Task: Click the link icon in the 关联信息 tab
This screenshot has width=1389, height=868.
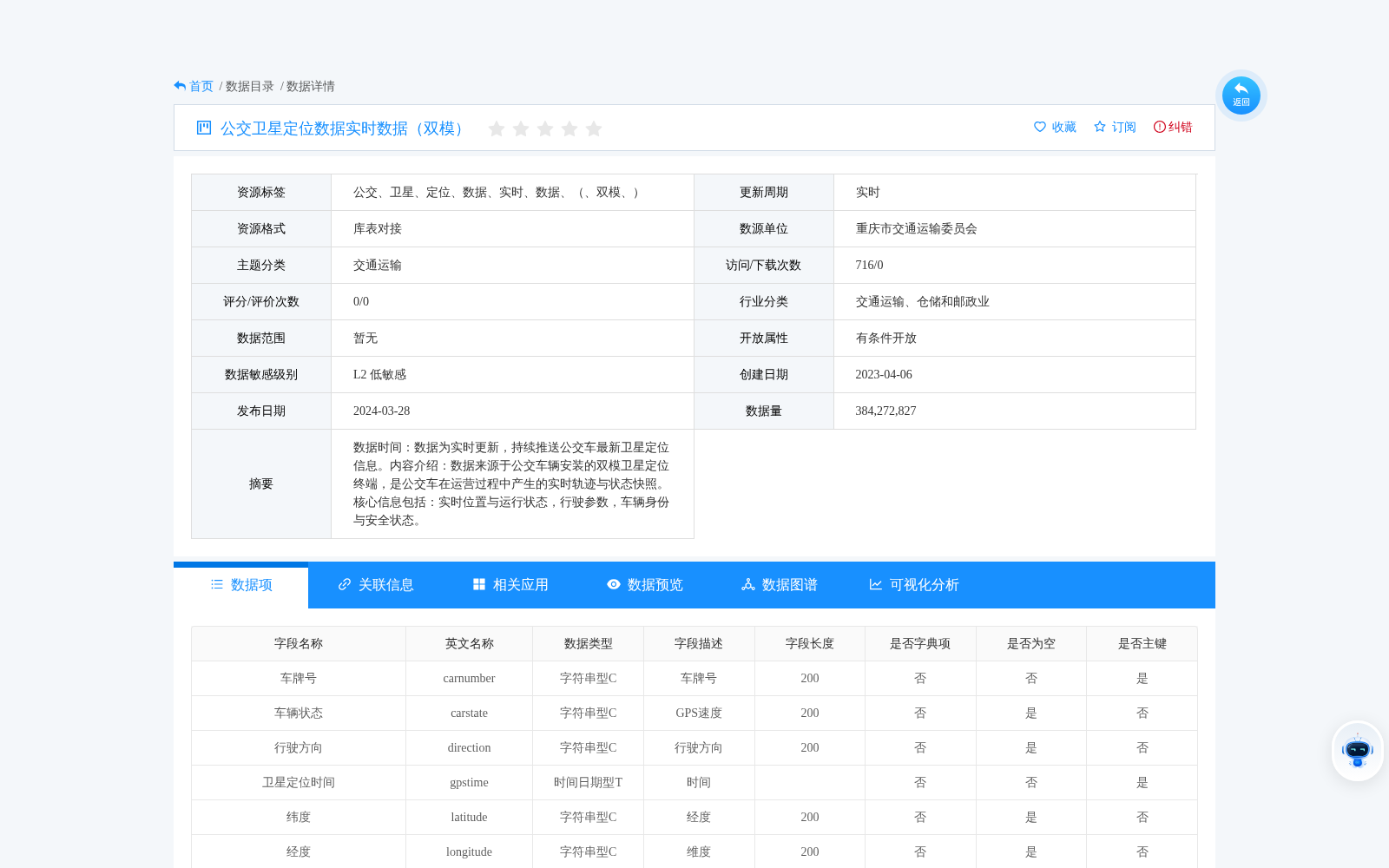Action: tap(345, 584)
